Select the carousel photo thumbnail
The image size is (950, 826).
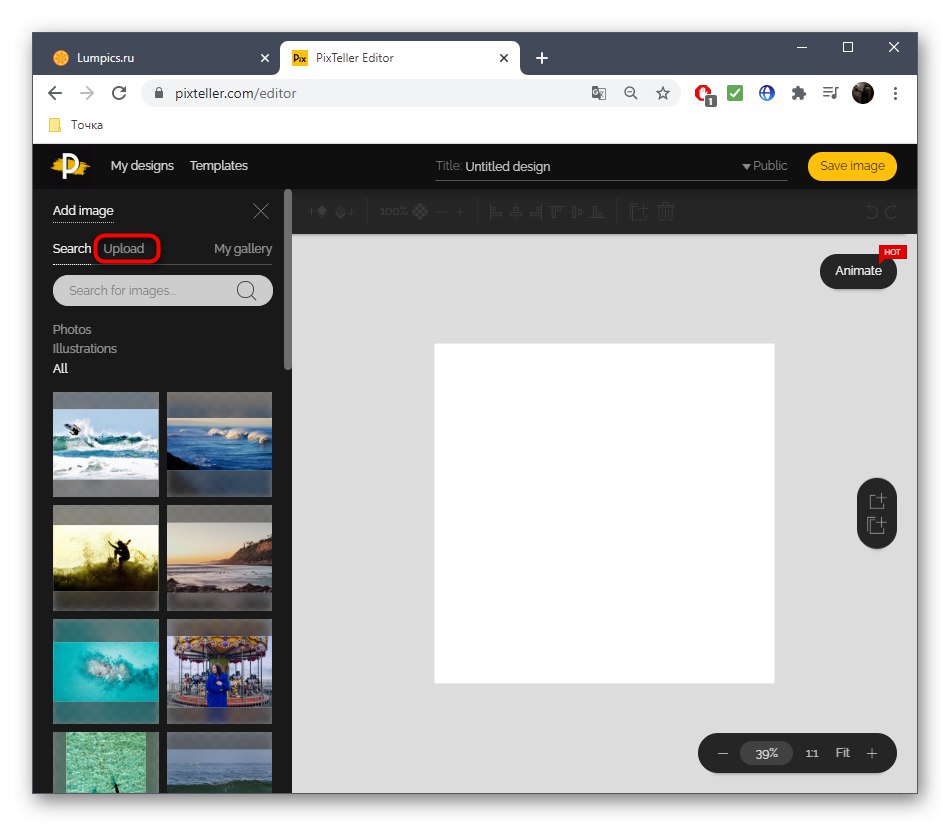point(219,671)
